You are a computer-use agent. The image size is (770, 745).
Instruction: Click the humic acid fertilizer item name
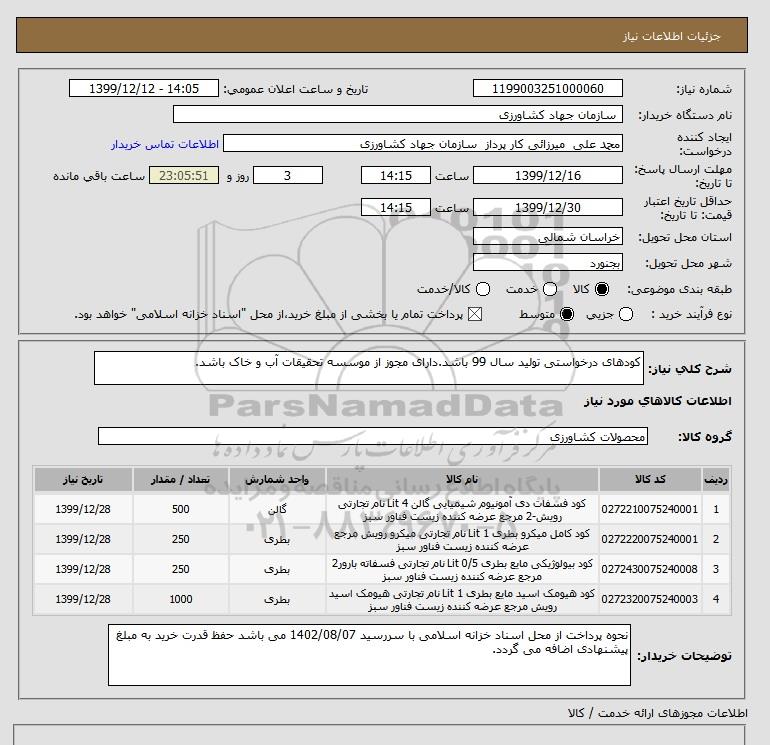[x=462, y=600]
